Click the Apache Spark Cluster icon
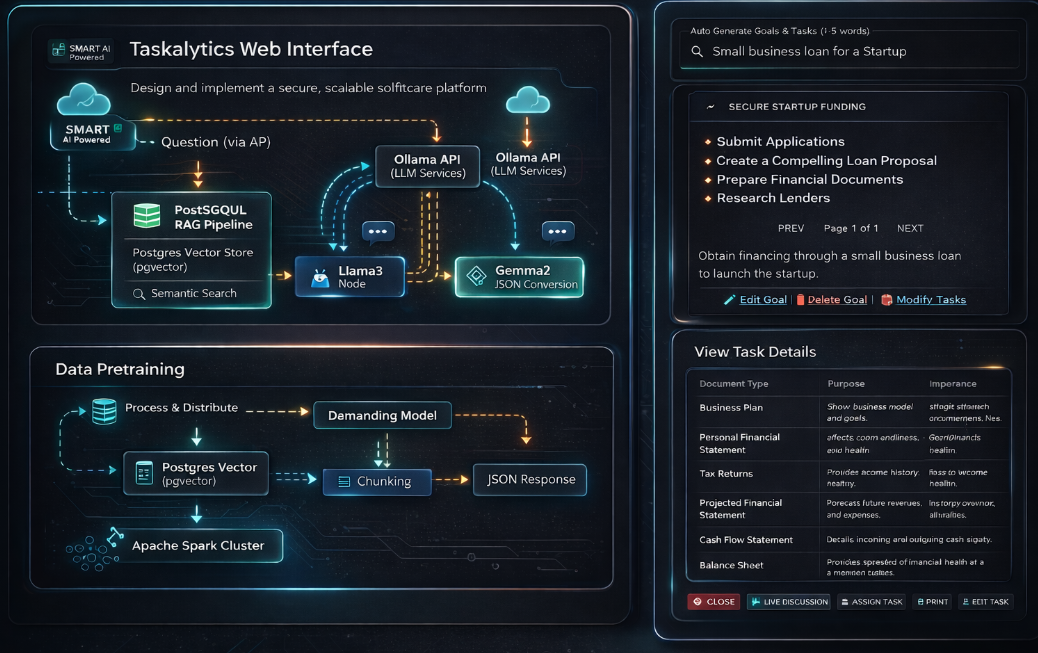This screenshot has width=1038, height=653. [95, 550]
